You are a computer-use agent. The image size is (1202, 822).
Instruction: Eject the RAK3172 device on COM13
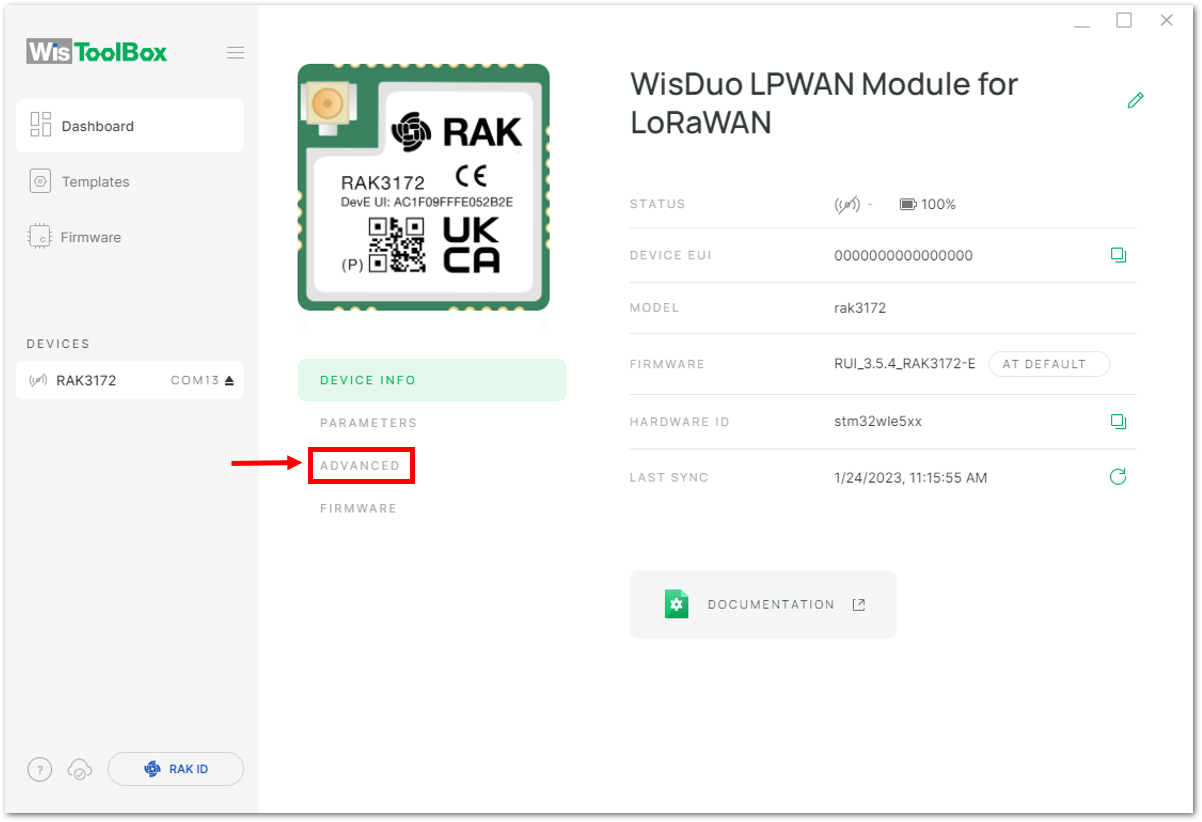click(229, 380)
